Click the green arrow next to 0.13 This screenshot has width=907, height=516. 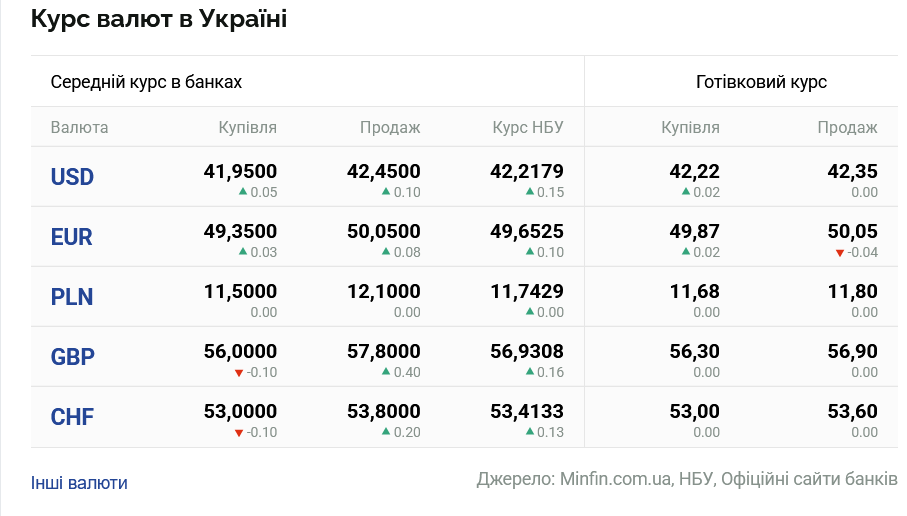click(529, 431)
